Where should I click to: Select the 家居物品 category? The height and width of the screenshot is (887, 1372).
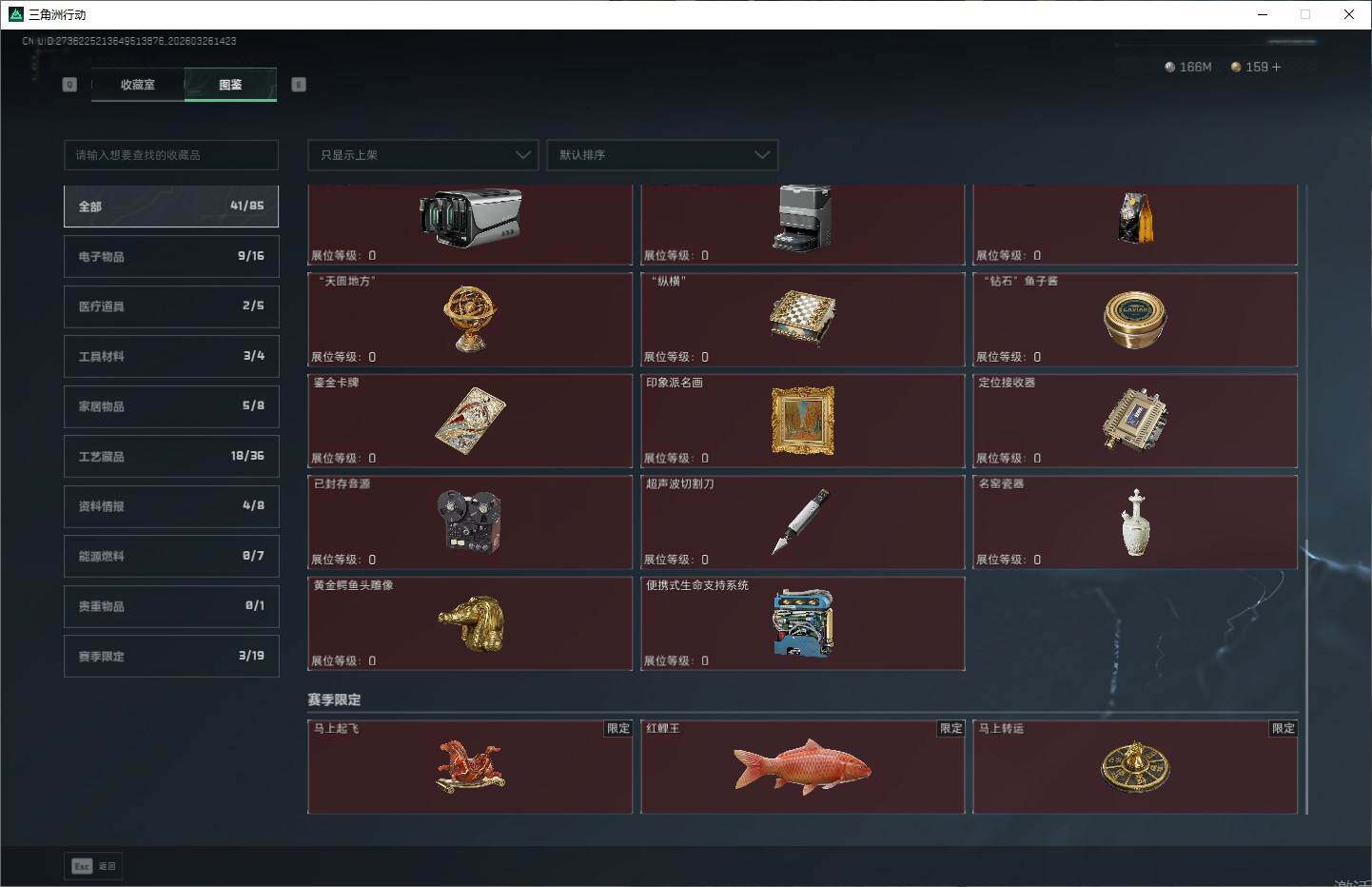(x=171, y=406)
